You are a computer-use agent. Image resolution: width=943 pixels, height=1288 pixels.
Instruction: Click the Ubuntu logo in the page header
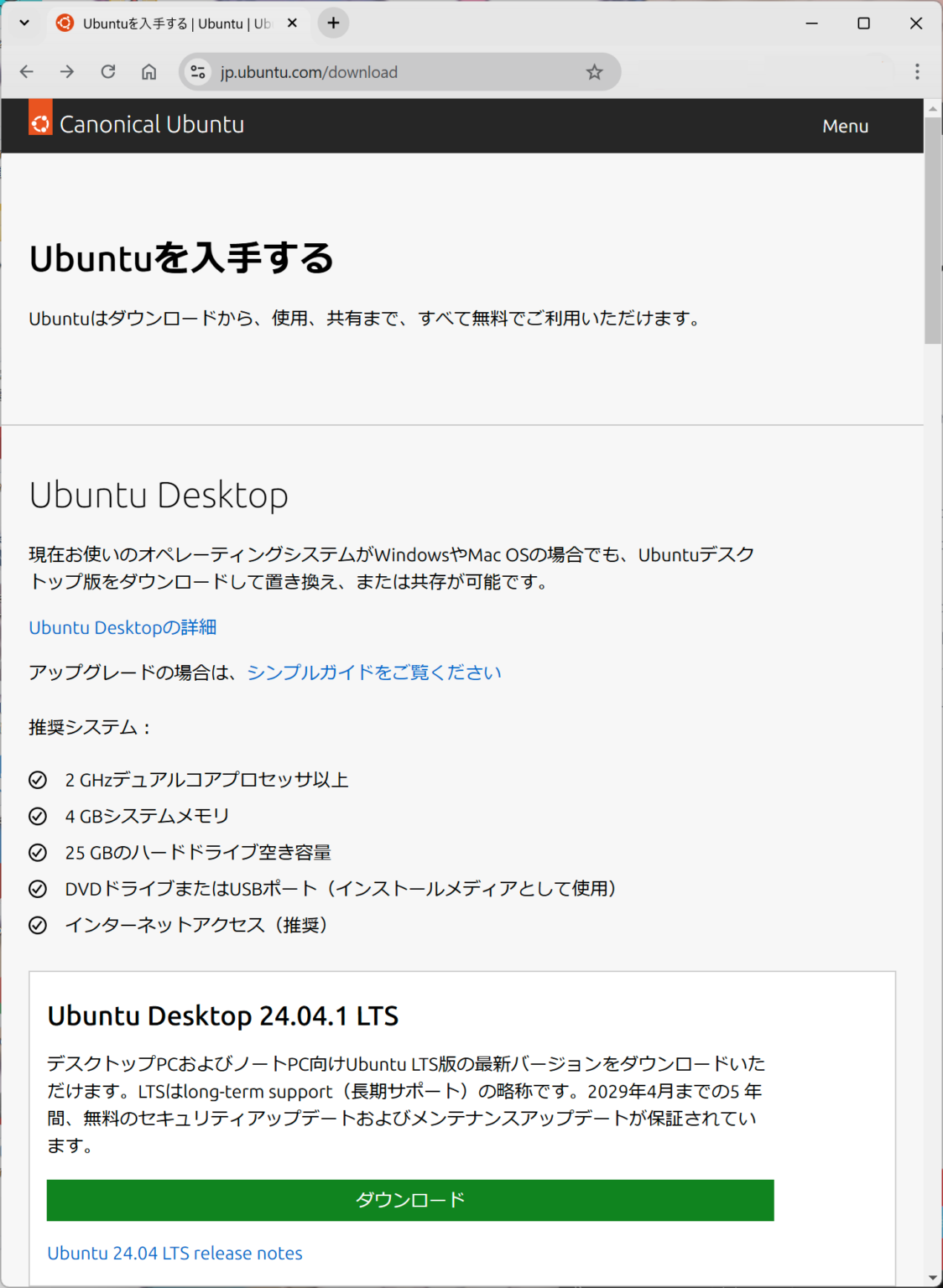tap(39, 124)
